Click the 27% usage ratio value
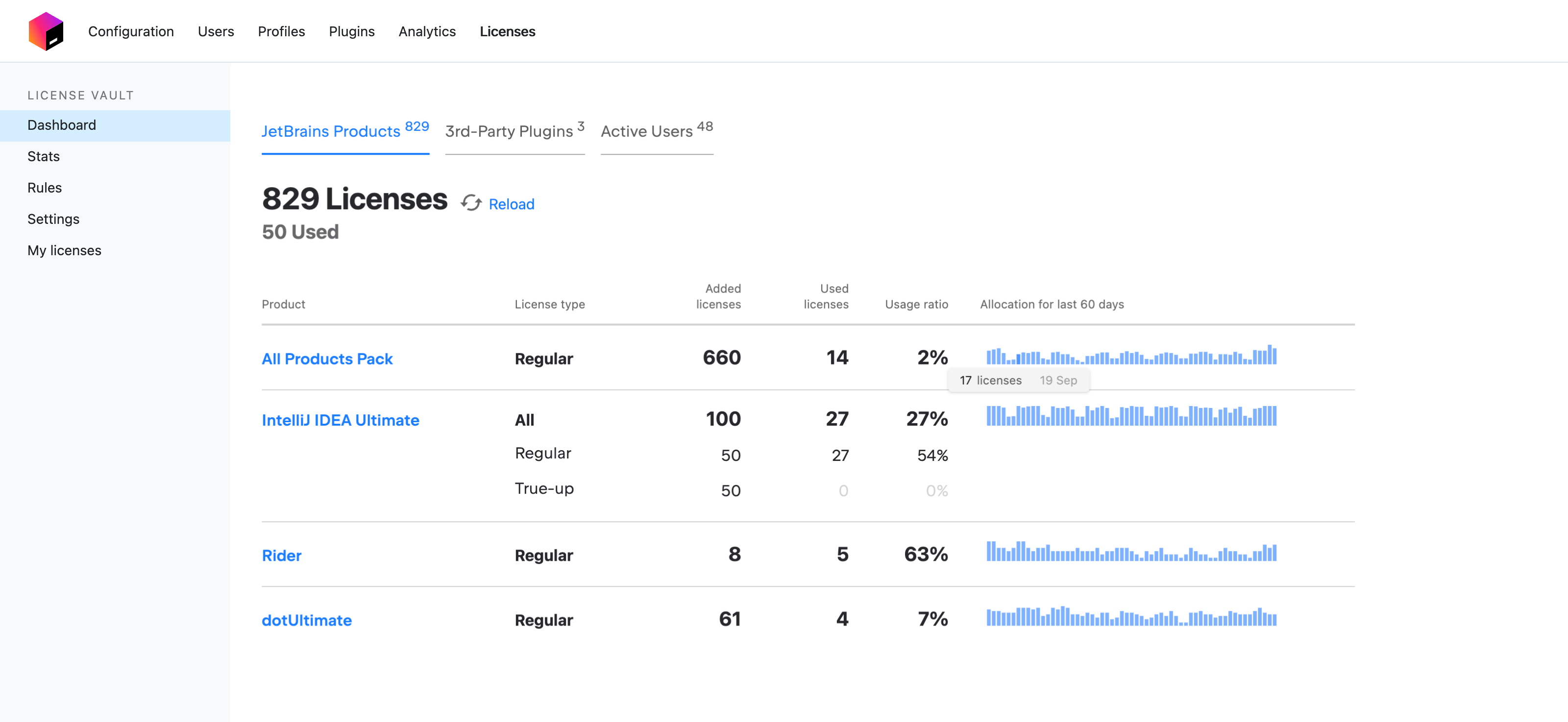The width and height of the screenshot is (1568, 722). coord(927,419)
